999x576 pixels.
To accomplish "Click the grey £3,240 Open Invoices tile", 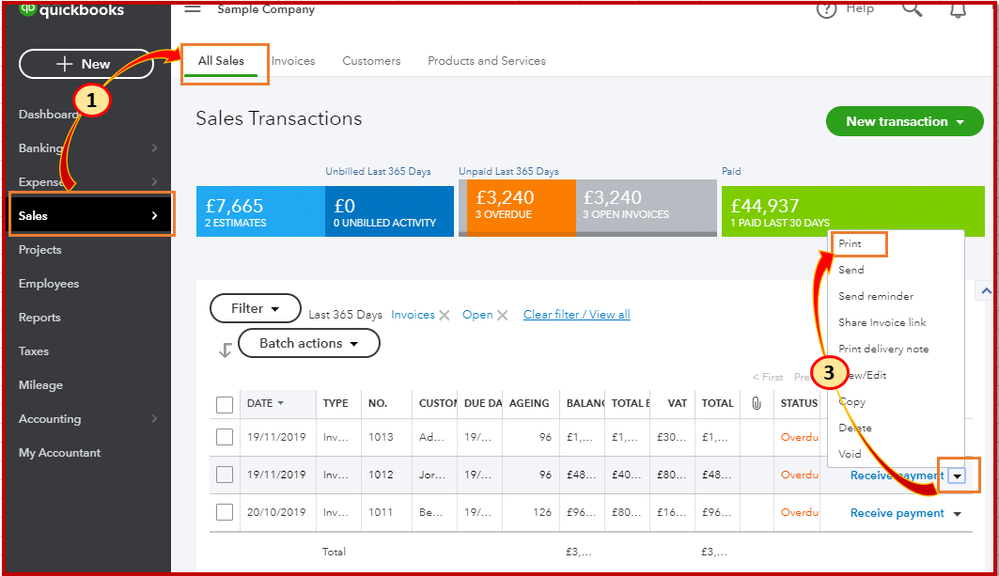I will click(647, 208).
